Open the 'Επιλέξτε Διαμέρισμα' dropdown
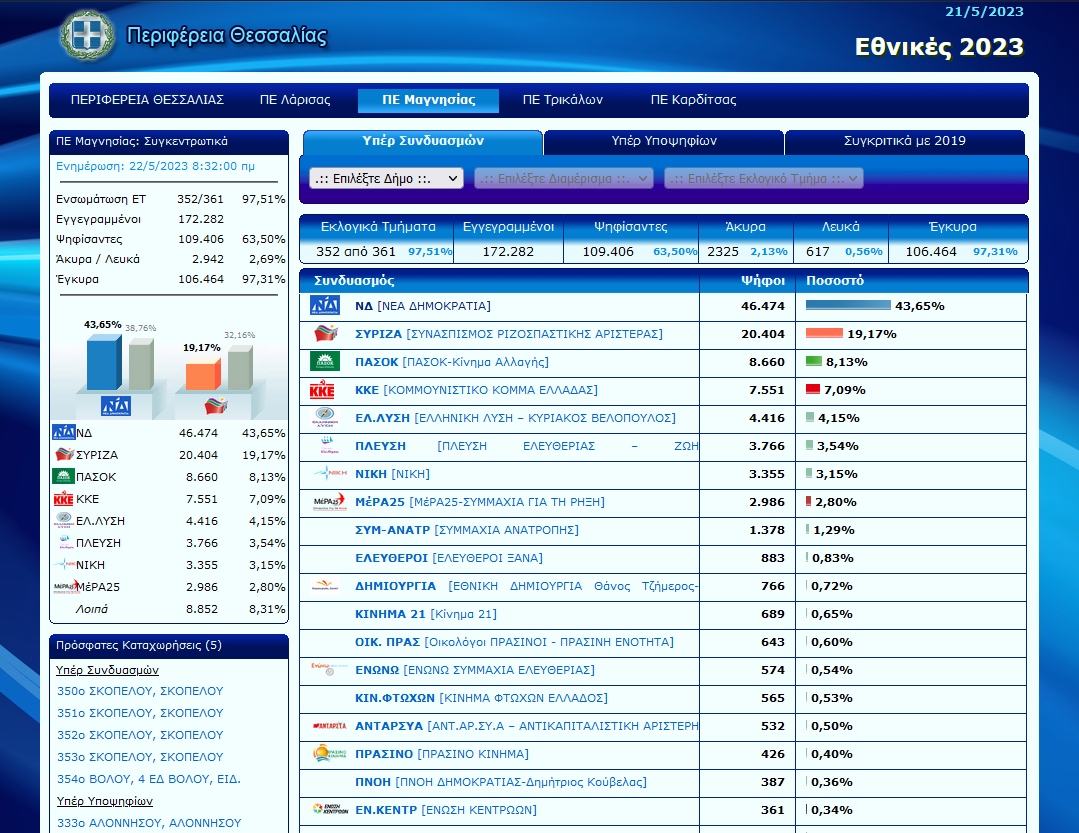Screen dimensions: 1079x833 point(564,179)
